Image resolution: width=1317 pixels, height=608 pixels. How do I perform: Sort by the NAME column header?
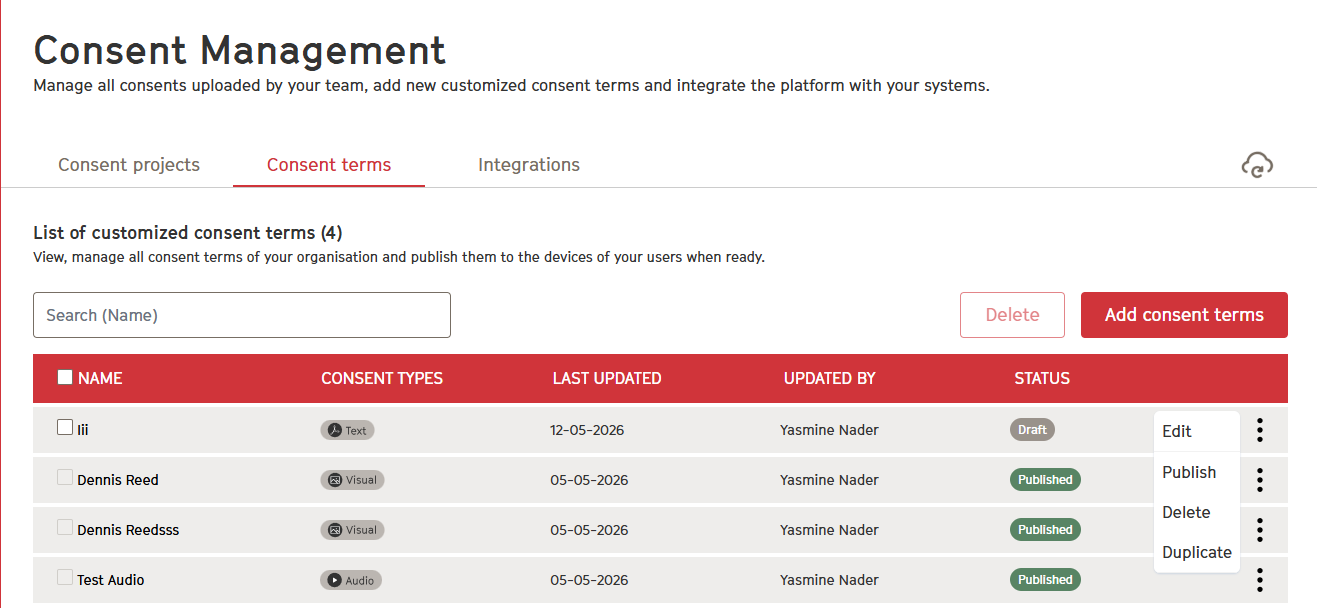click(x=100, y=378)
